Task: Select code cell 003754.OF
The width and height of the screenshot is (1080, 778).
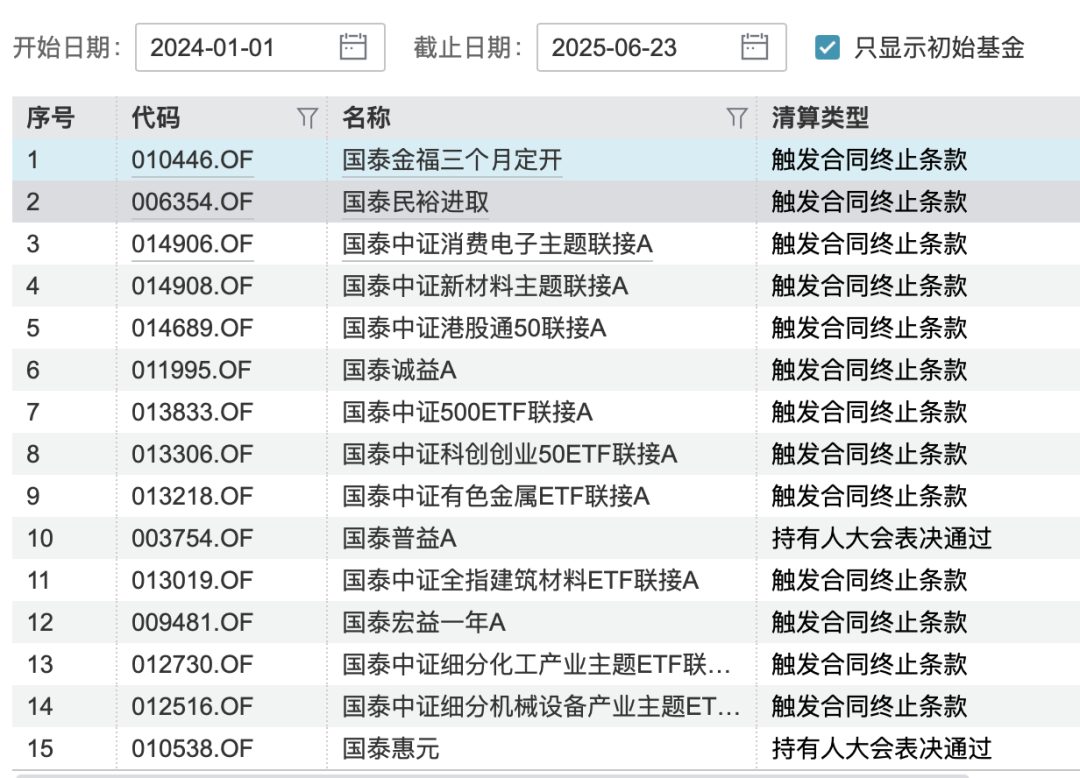Action: pyautogui.click(x=192, y=538)
